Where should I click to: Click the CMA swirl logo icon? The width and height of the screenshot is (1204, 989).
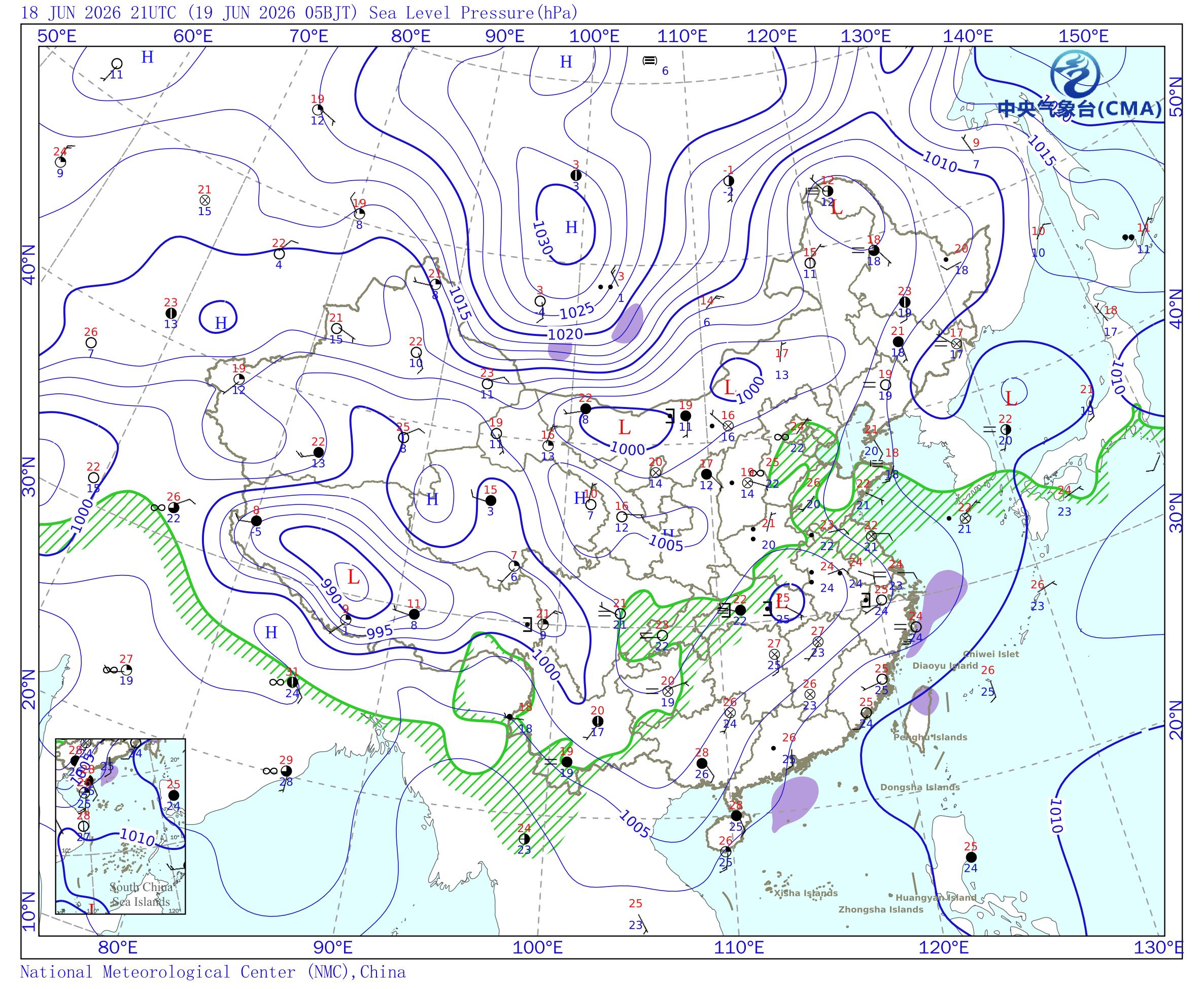click(x=1075, y=74)
